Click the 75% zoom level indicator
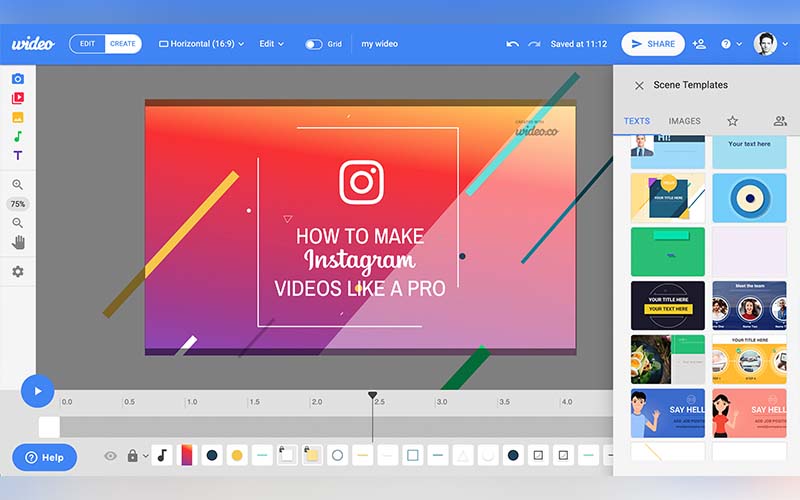Image resolution: width=800 pixels, height=500 pixels. tap(18, 204)
